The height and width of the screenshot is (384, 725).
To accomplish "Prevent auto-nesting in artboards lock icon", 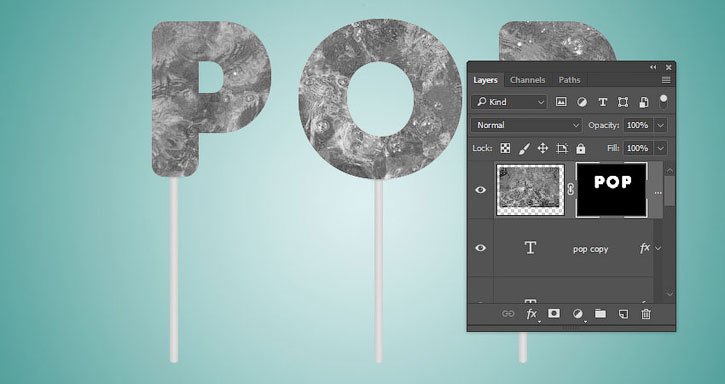I will click(x=562, y=148).
